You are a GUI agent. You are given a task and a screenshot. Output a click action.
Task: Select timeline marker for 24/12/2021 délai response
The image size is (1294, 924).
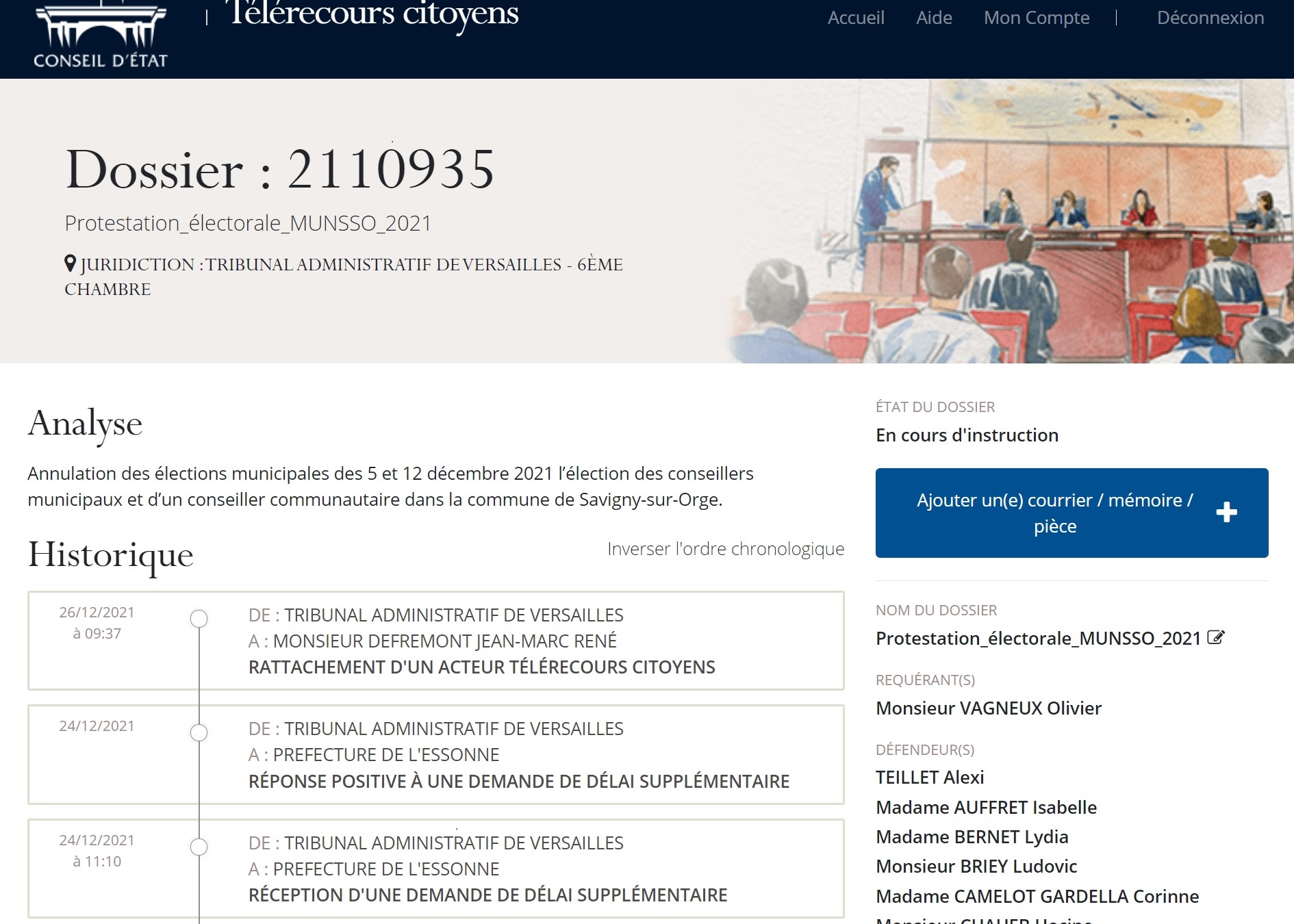[199, 732]
